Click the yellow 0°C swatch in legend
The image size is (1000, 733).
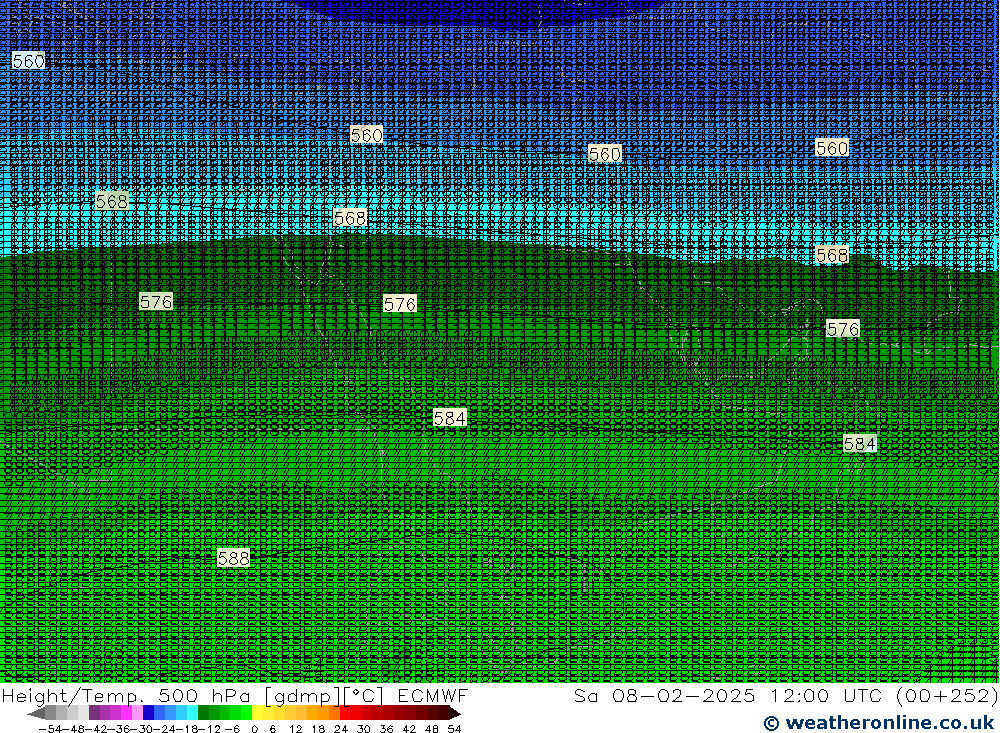[258, 713]
